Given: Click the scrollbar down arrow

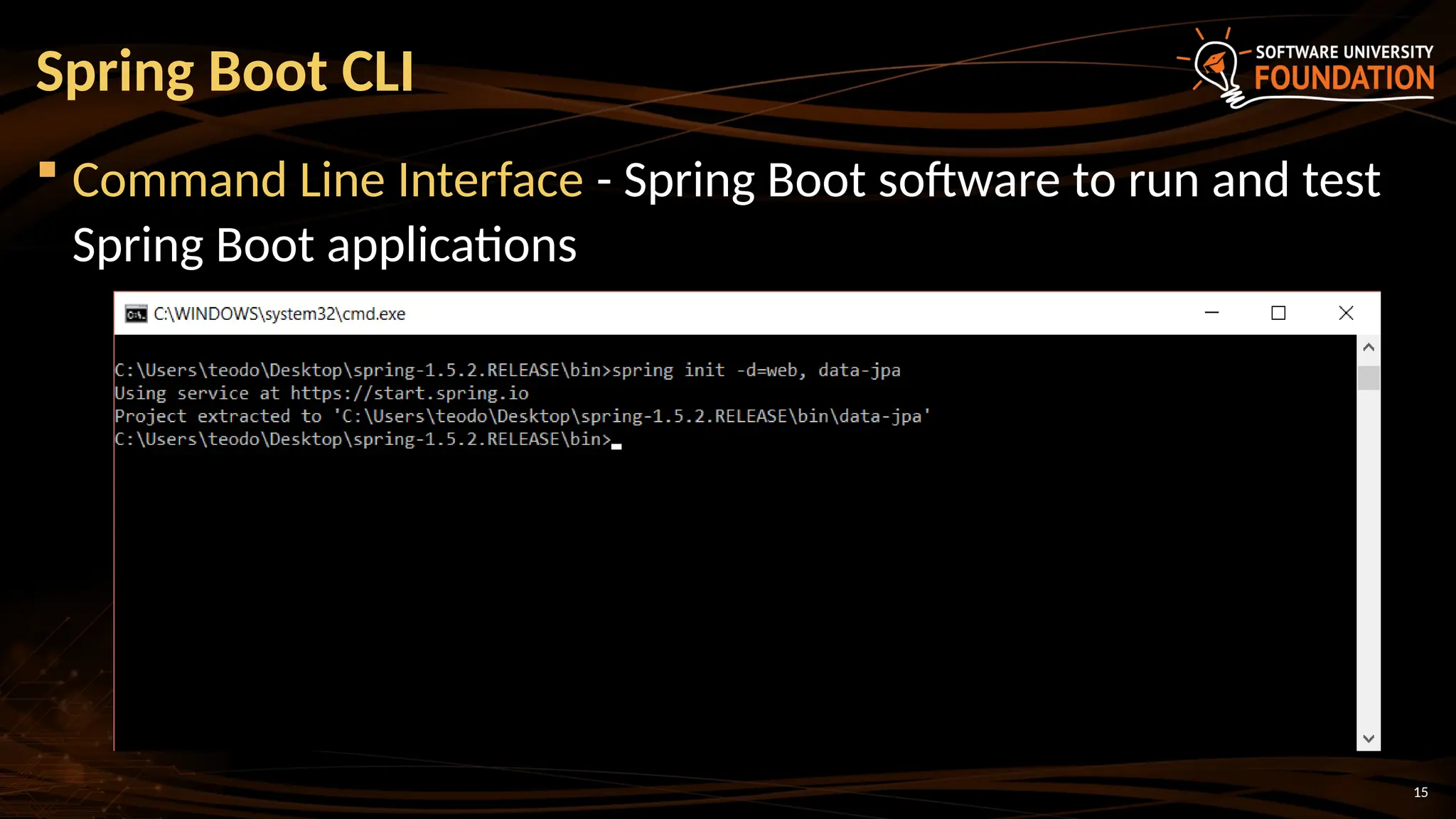Looking at the screenshot, I should click(1368, 739).
